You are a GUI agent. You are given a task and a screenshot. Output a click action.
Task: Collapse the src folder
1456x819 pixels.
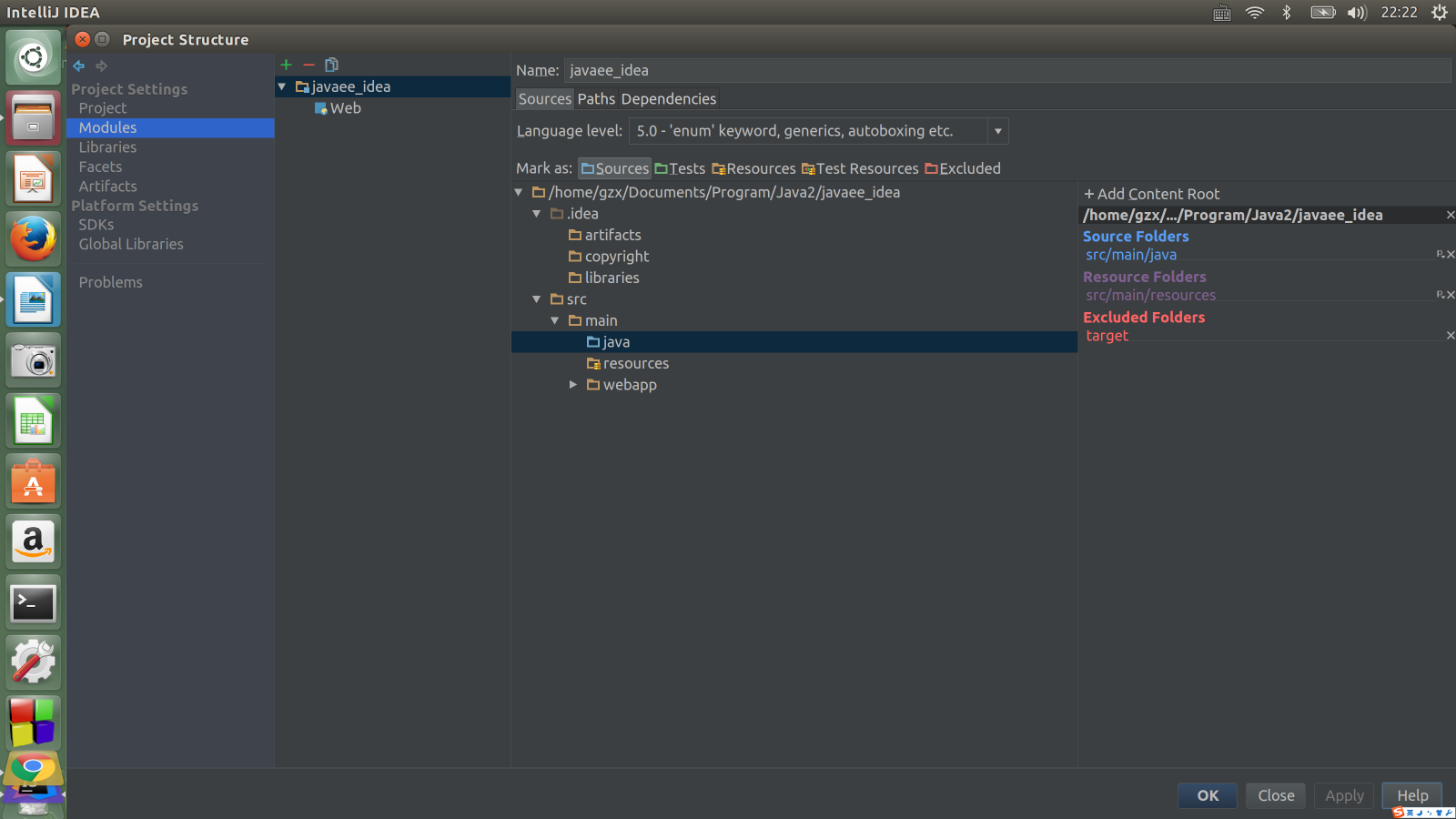point(537,299)
